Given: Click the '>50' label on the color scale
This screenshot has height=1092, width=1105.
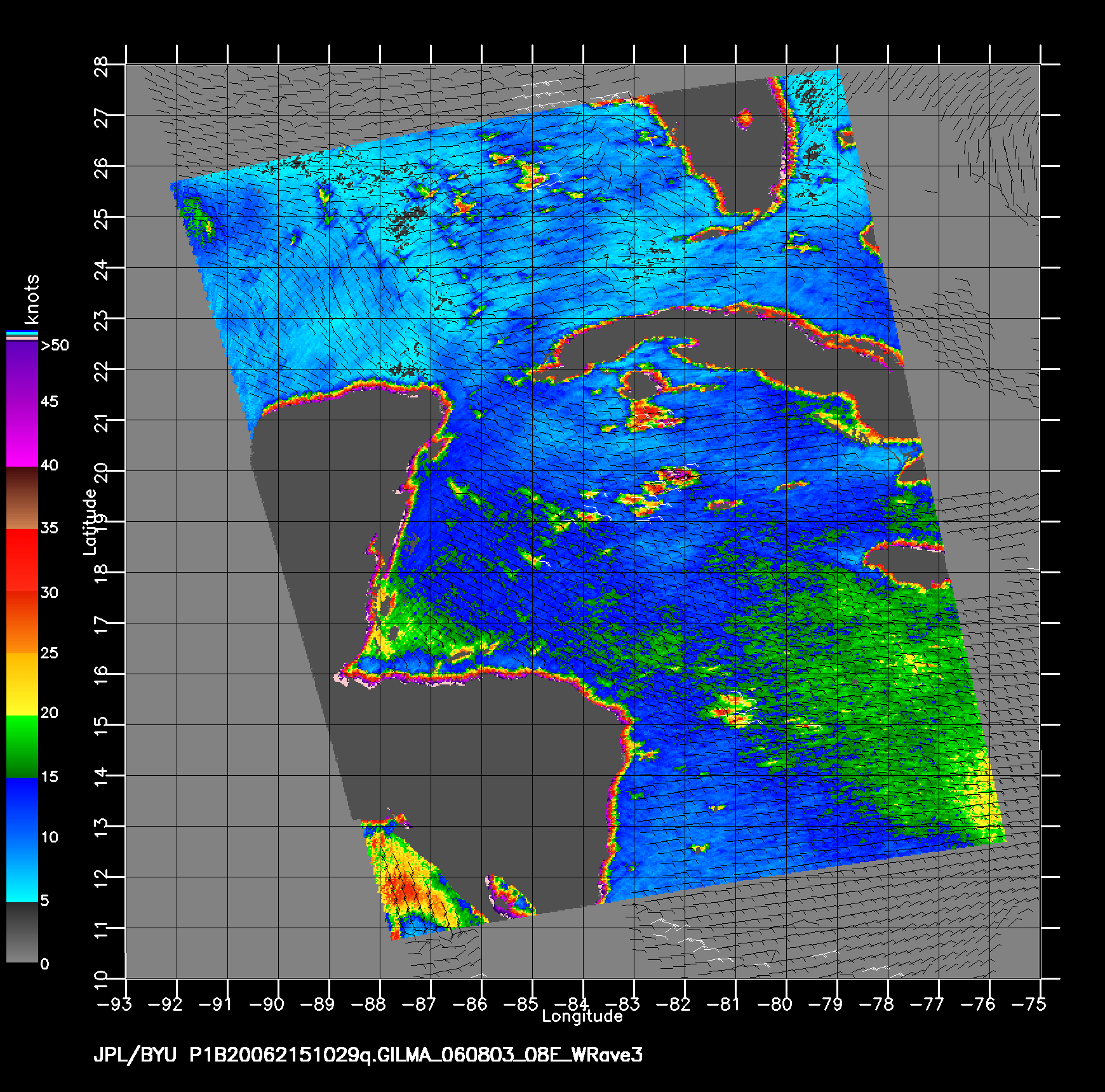Looking at the screenshot, I should [55, 345].
